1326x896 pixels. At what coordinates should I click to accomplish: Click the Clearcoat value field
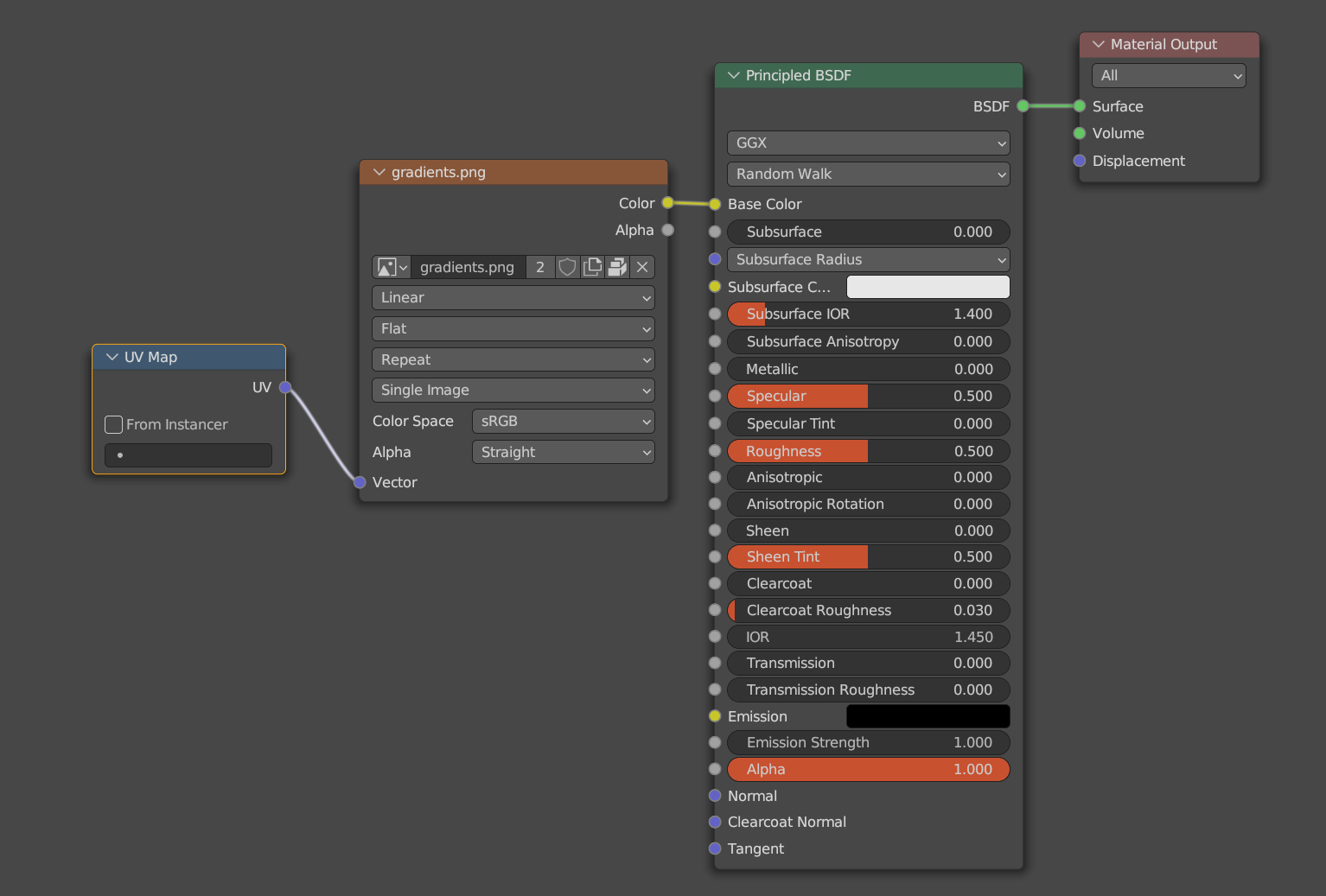869,583
